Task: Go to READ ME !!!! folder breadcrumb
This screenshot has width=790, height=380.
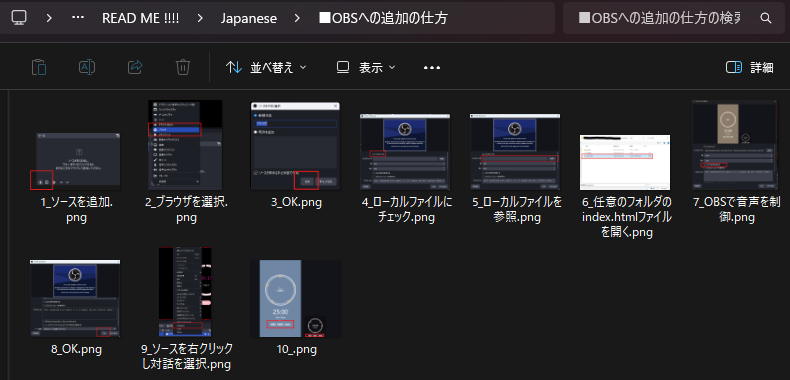Action: pos(141,19)
